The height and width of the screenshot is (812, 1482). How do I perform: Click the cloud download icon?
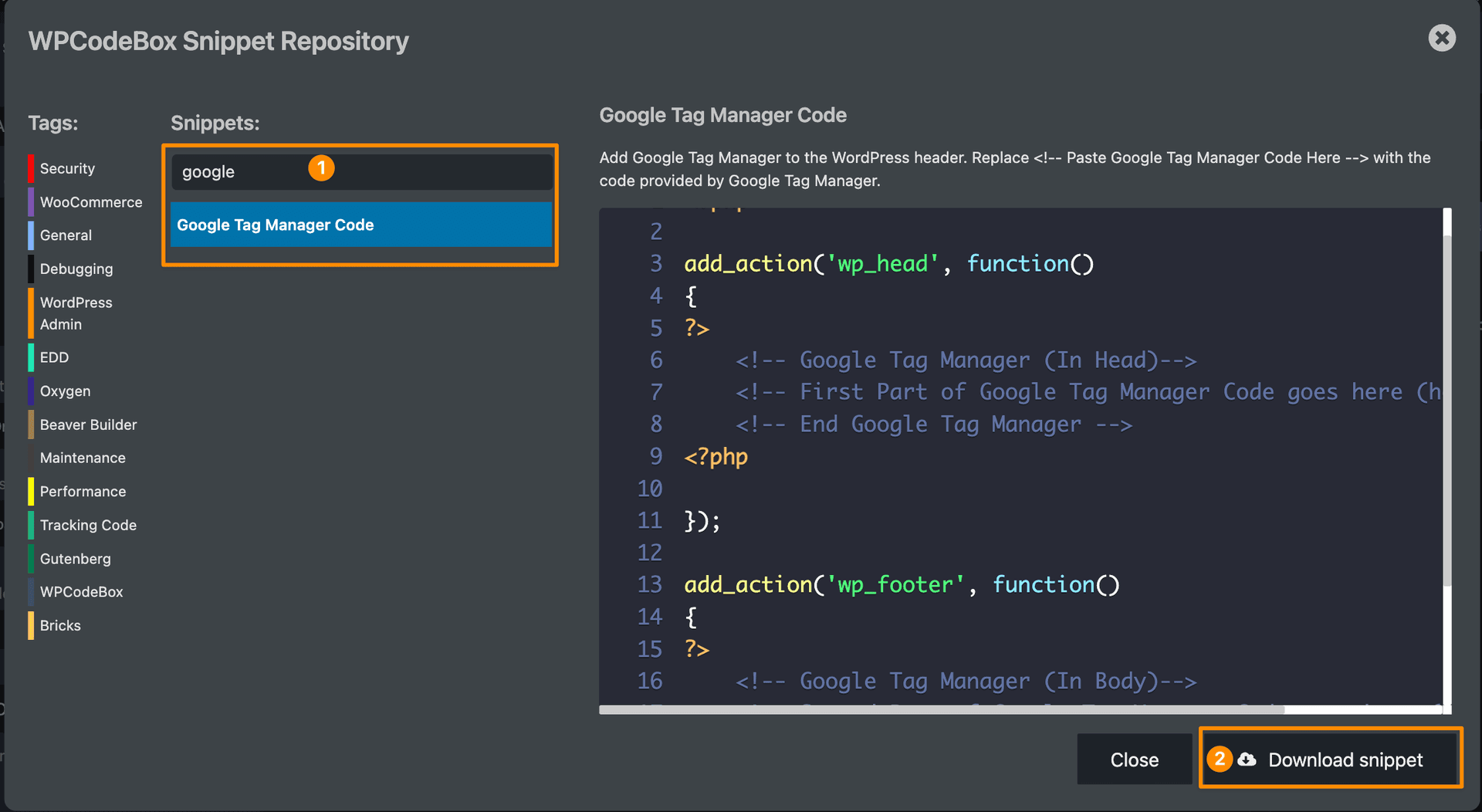coord(1247,760)
